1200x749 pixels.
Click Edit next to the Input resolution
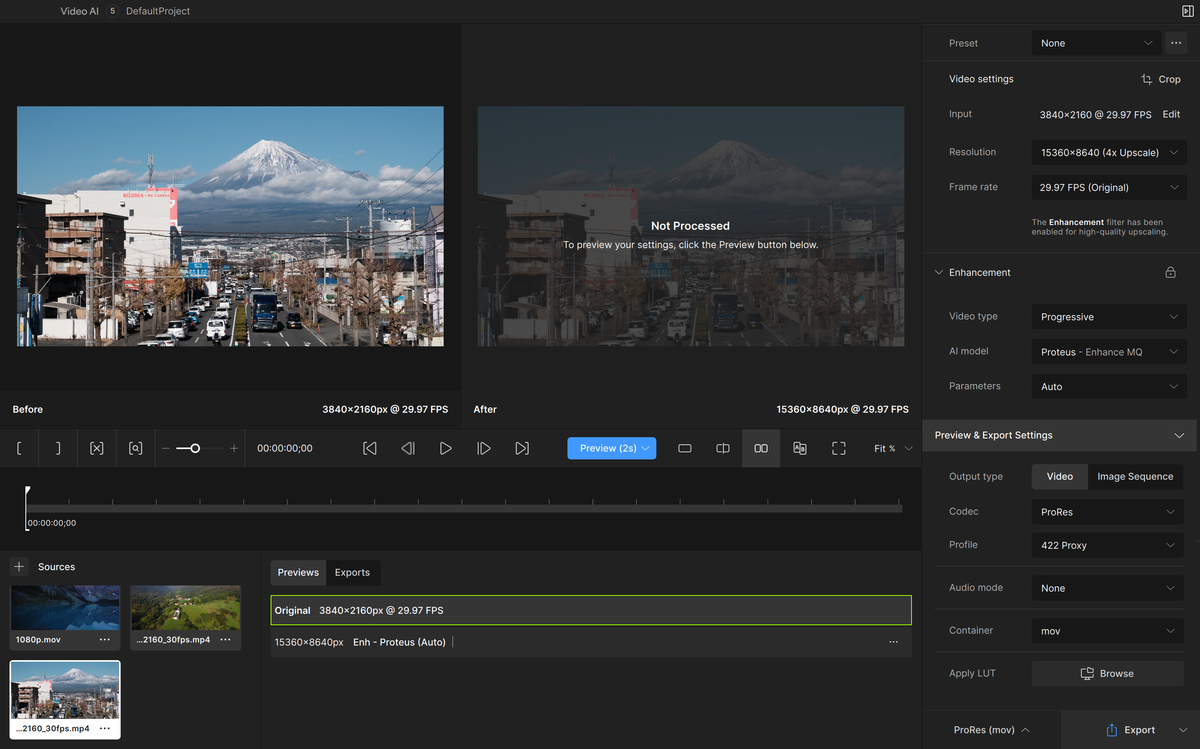(x=1170, y=114)
